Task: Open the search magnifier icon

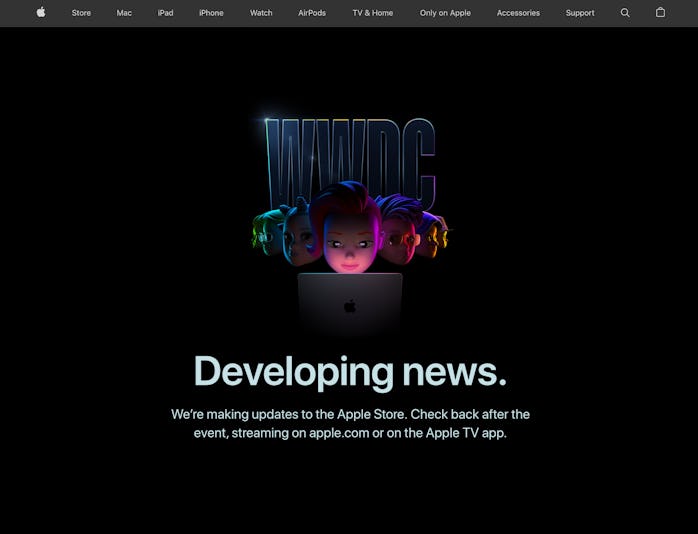Action: [x=625, y=13]
